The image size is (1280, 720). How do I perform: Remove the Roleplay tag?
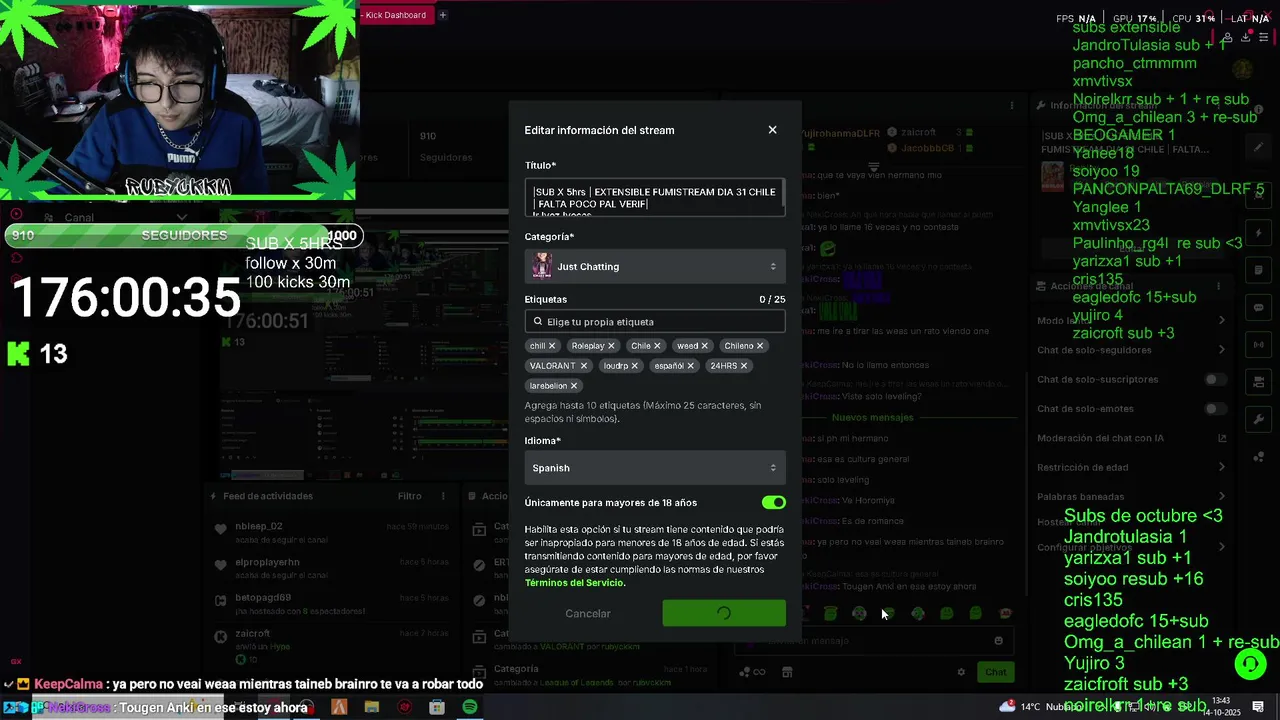click(611, 346)
